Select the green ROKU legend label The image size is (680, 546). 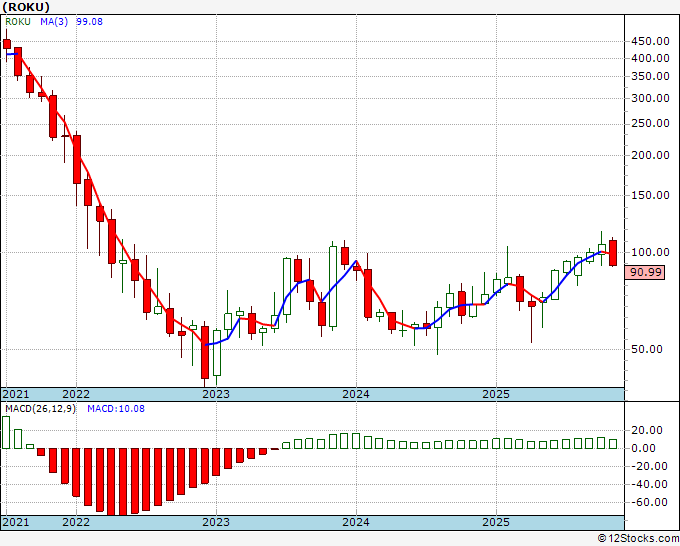pyautogui.click(x=18, y=22)
